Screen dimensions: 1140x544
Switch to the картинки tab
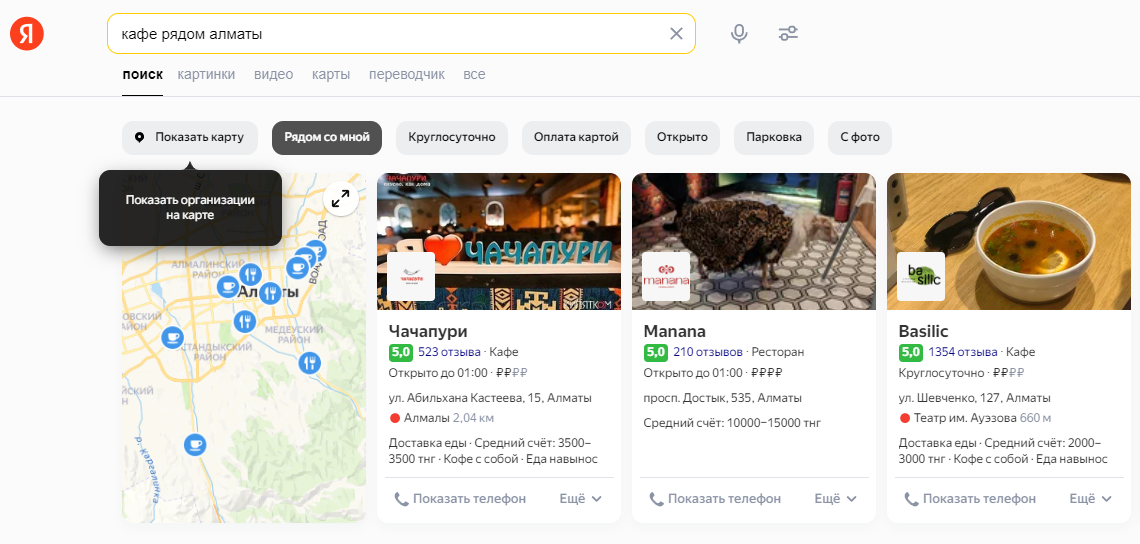pyautogui.click(x=206, y=74)
